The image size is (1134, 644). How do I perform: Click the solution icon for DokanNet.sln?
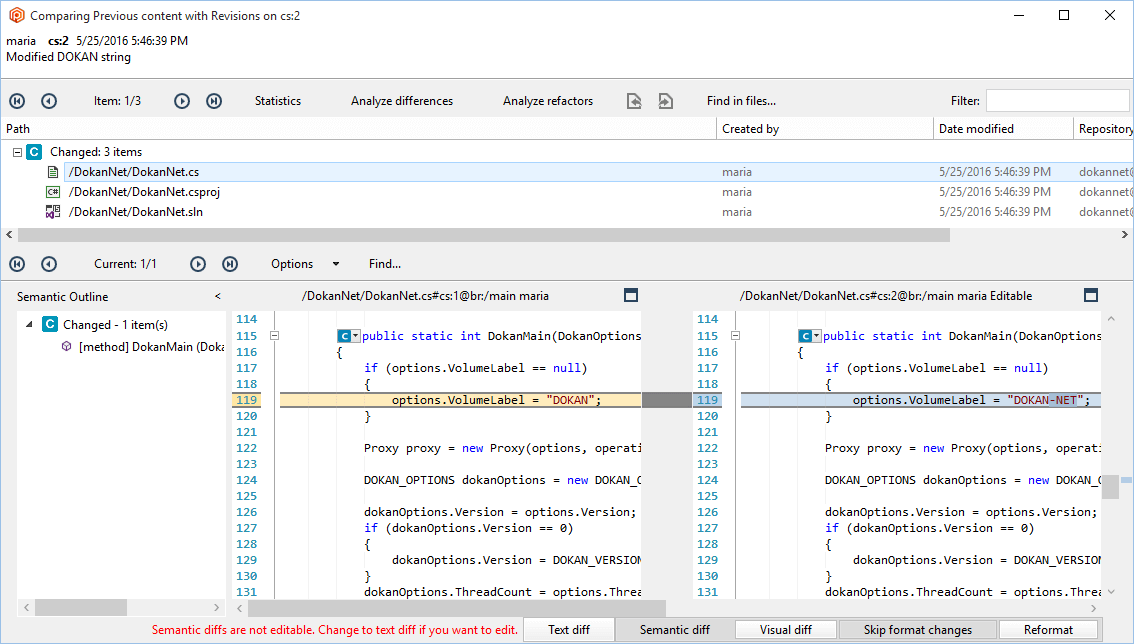[53, 212]
